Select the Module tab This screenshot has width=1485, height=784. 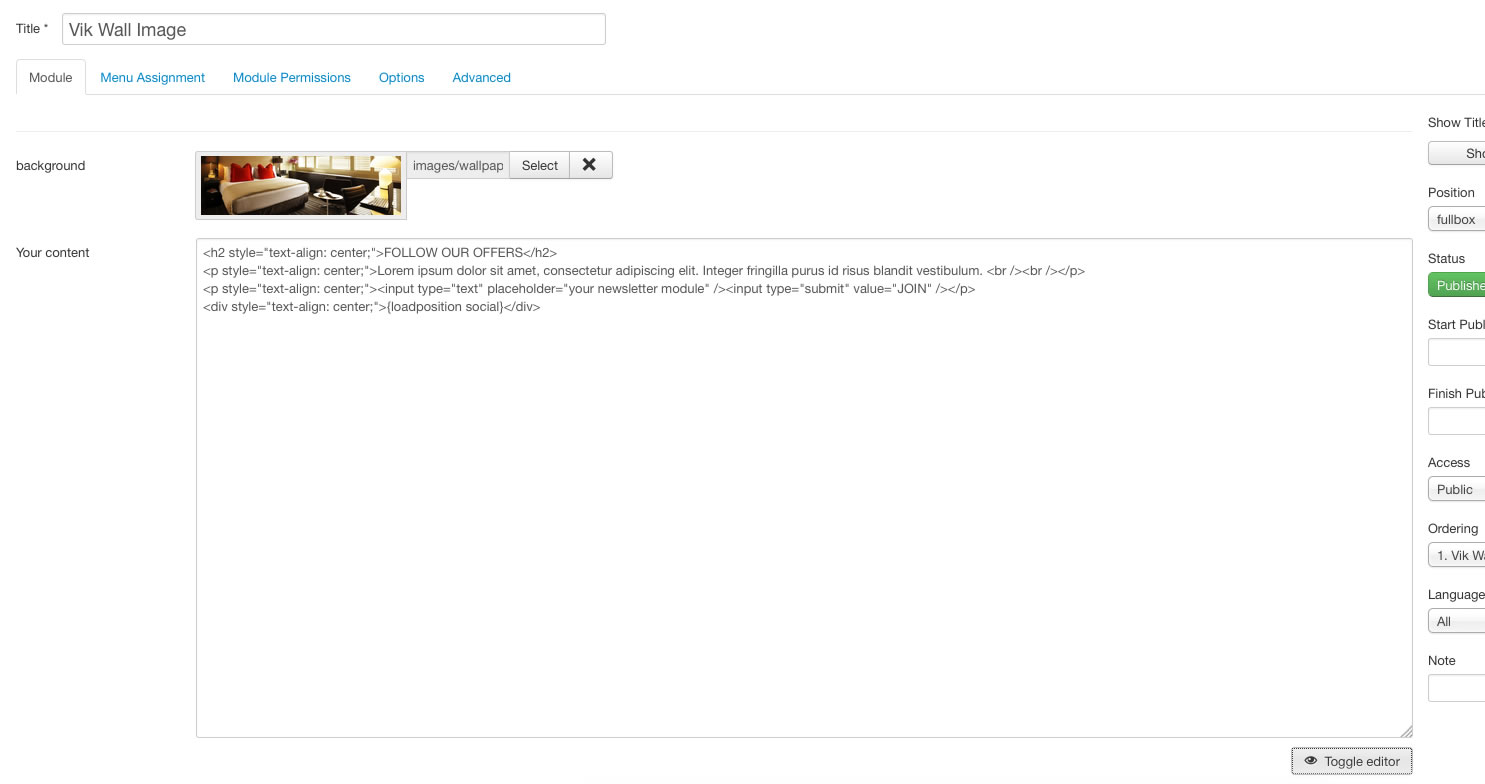(x=50, y=77)
